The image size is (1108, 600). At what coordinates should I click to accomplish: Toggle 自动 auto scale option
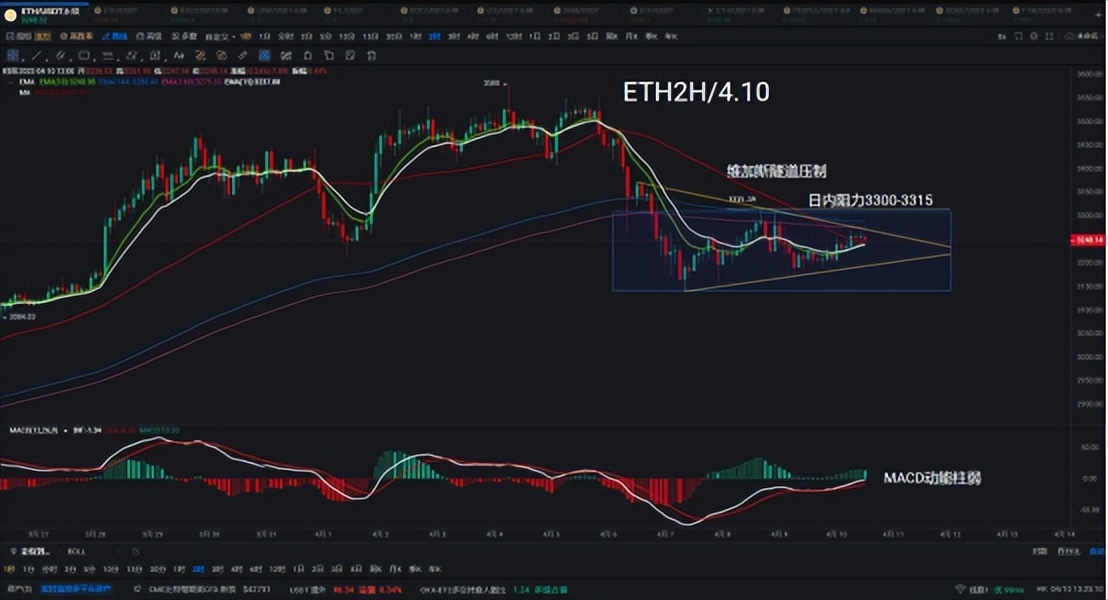[1097, 551]
